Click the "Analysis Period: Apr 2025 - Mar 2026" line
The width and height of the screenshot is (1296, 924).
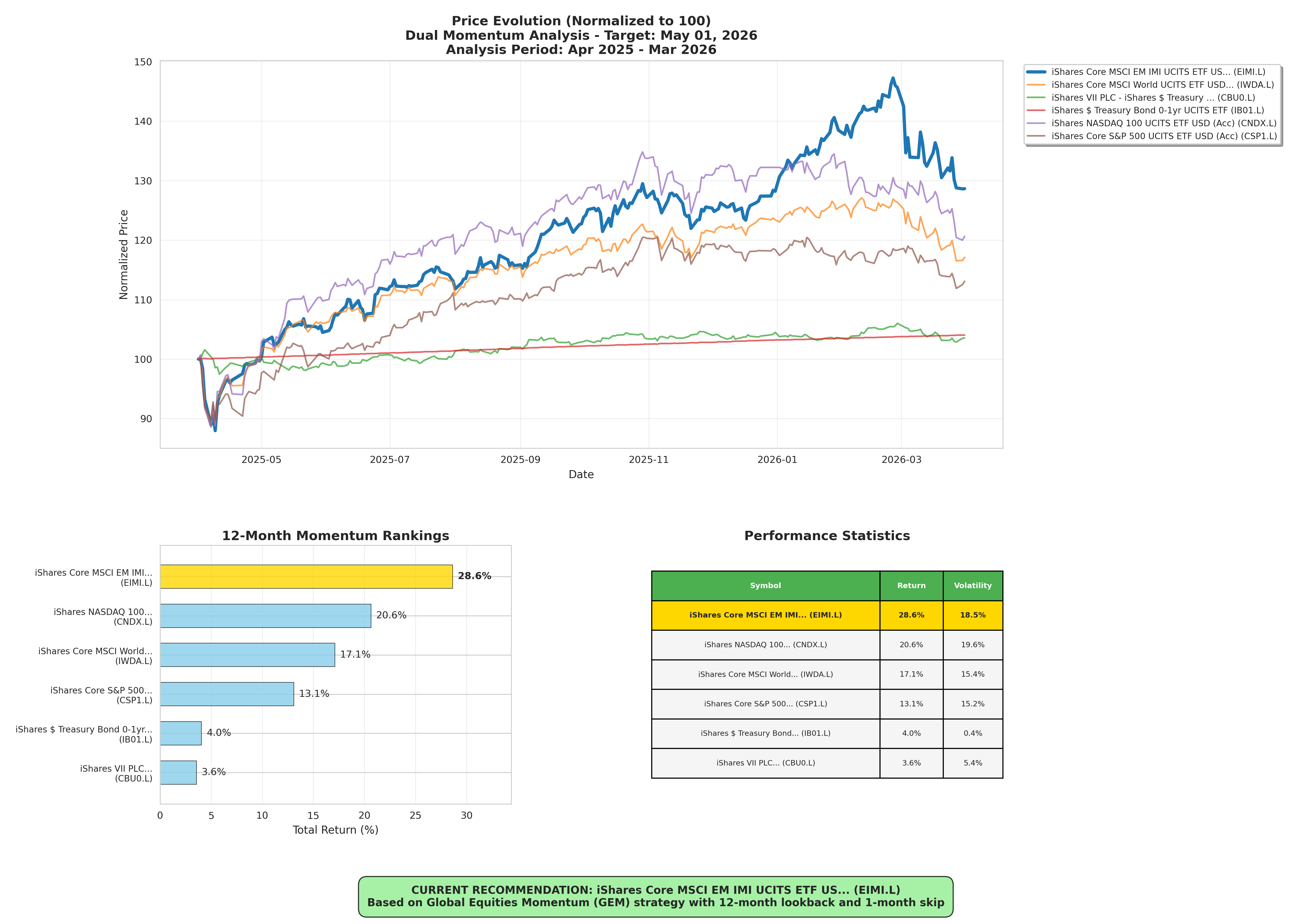(581, 50)
